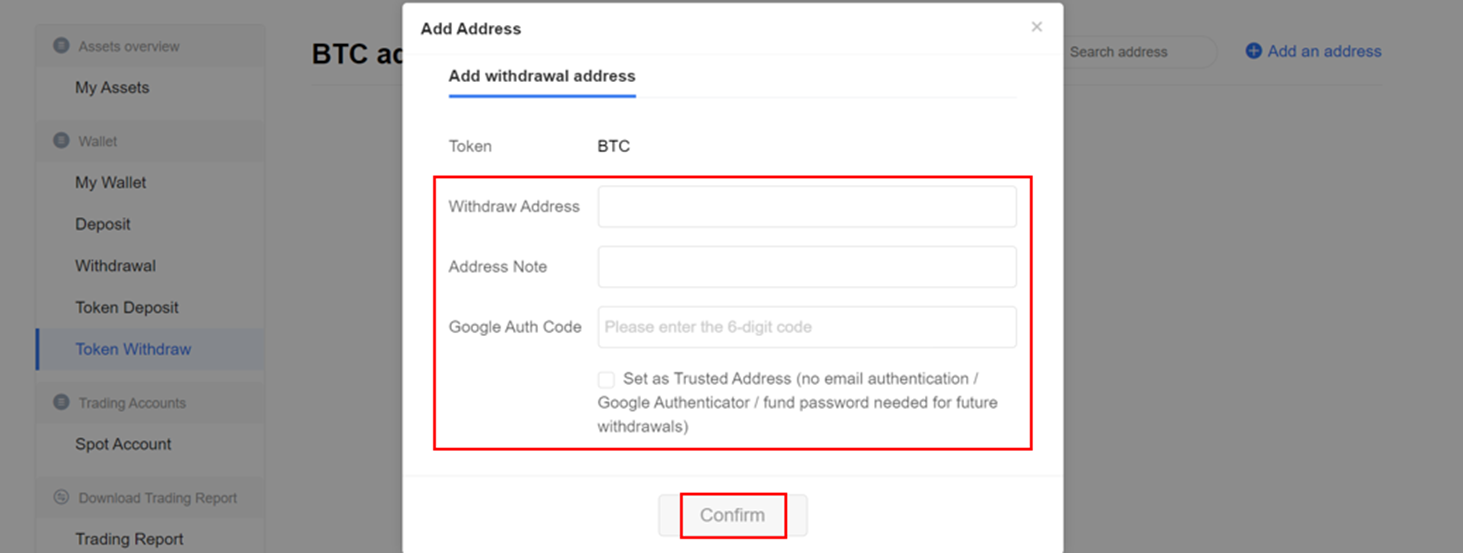The width and height of the screenshot is (1463, 553).
Task: Focus the Withdraw Address input field
Action: point(807,207)
